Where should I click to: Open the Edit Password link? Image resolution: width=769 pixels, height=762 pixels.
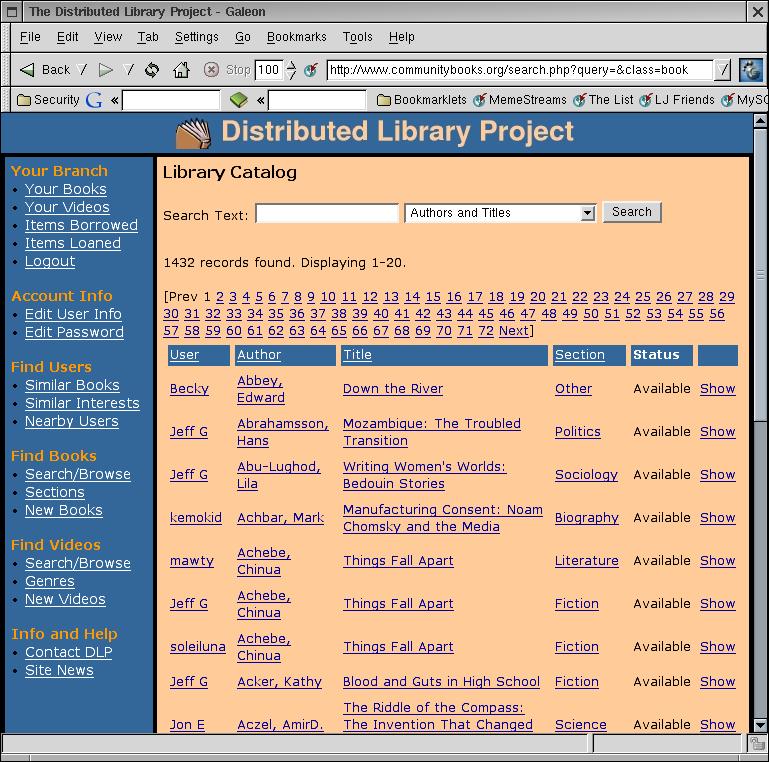[75, 332]
